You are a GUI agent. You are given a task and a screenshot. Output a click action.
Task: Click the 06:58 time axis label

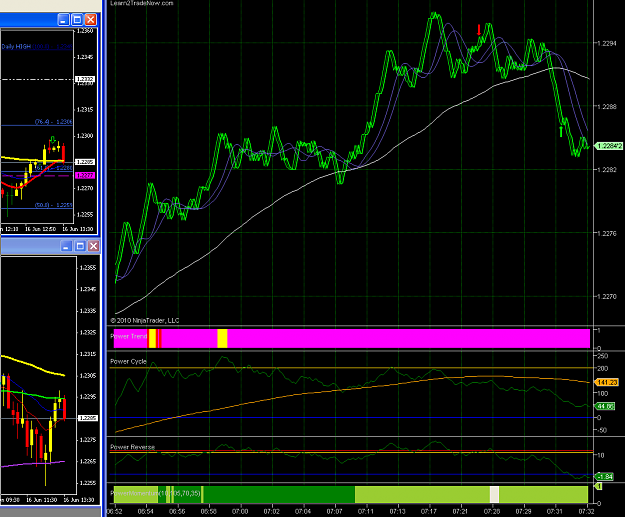(x=208, y=511)
